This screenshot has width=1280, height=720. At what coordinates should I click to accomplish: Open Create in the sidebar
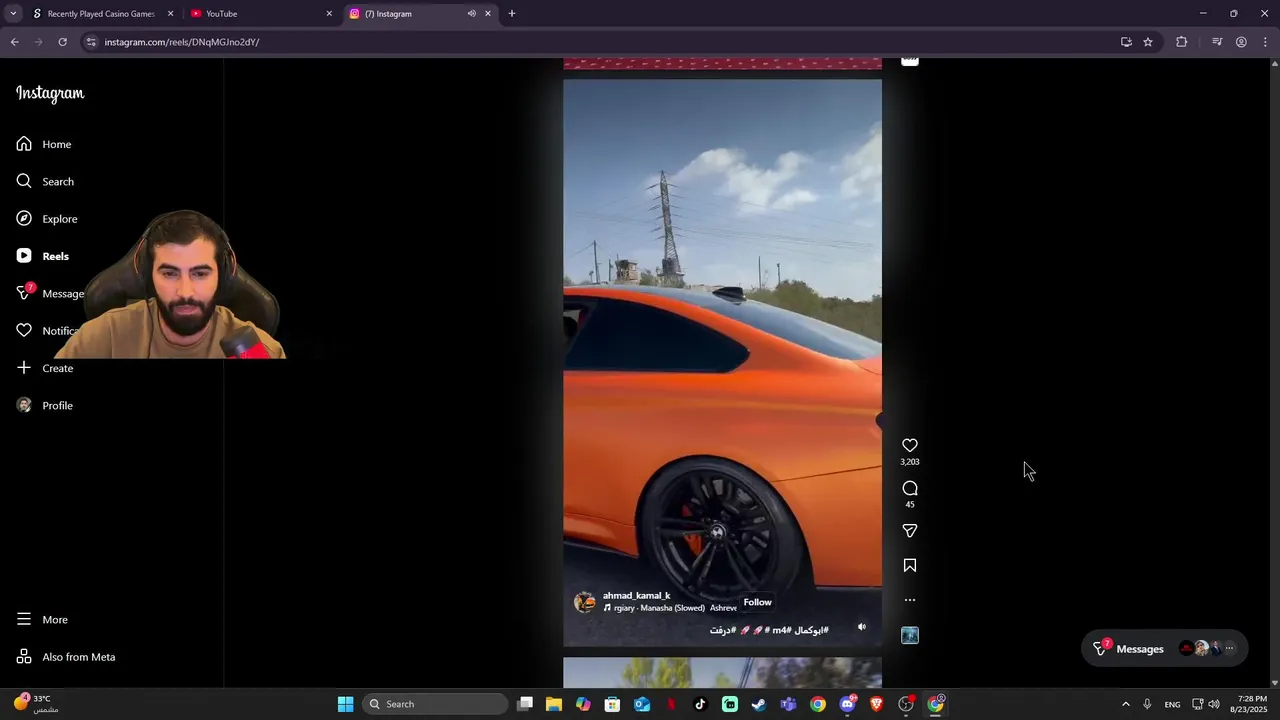click(45, 368)
